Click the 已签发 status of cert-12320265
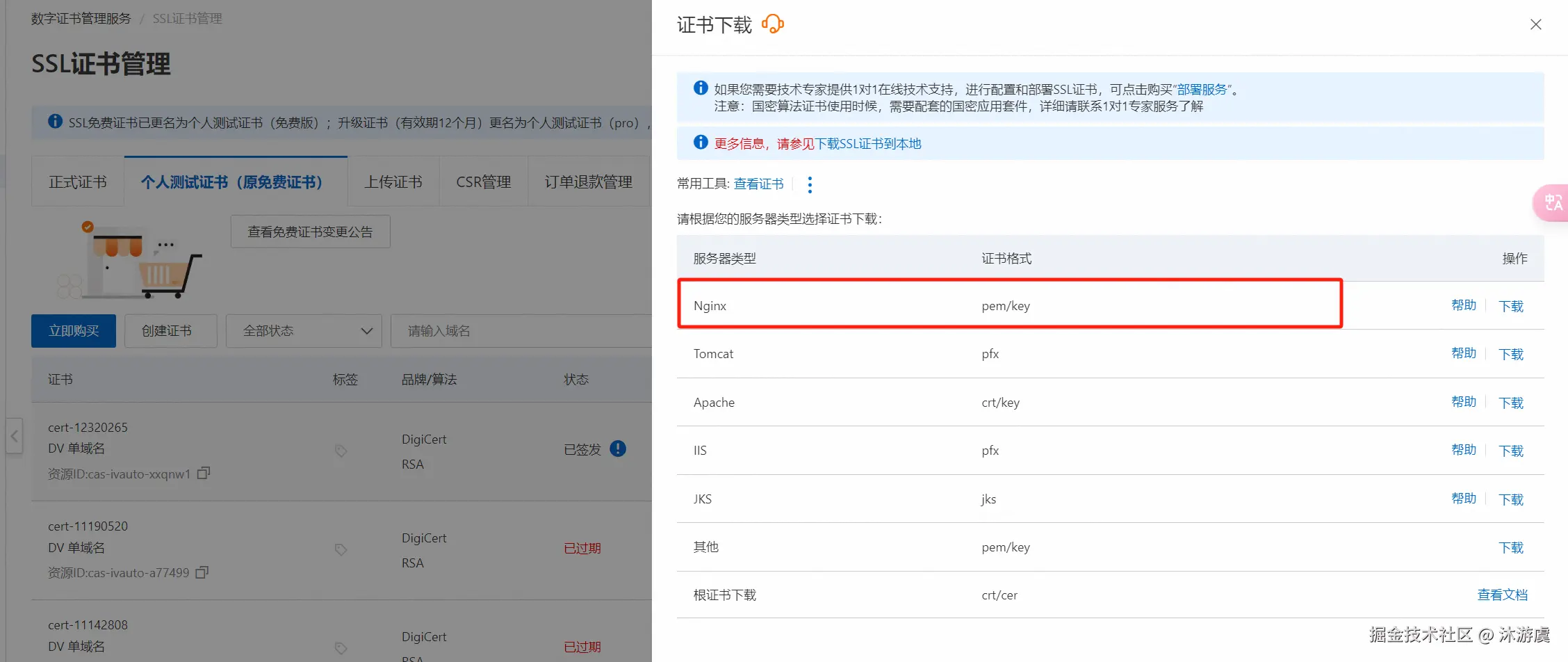1568x662 pixels. pos(582,450)
